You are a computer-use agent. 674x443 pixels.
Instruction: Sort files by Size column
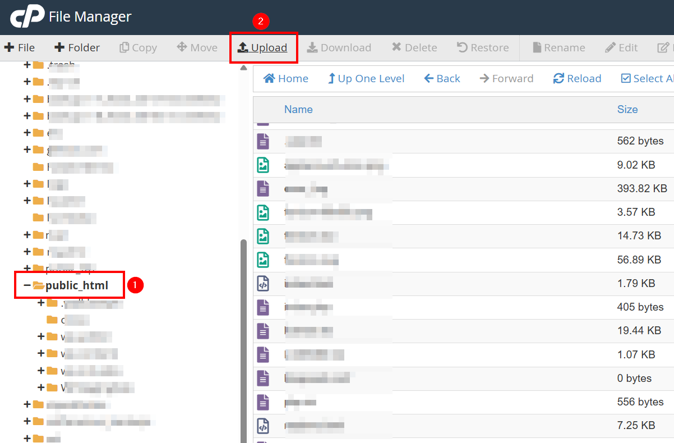[628, 110]
